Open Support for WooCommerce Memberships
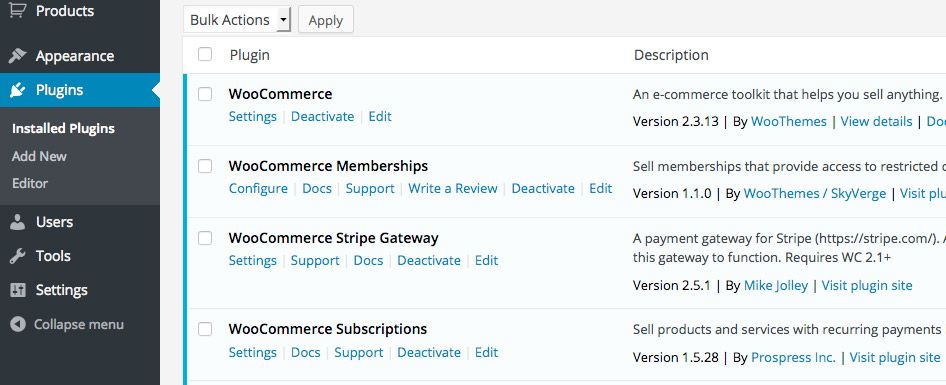The height and width of the screenshot is (385, 946). [x=370, y=188]
